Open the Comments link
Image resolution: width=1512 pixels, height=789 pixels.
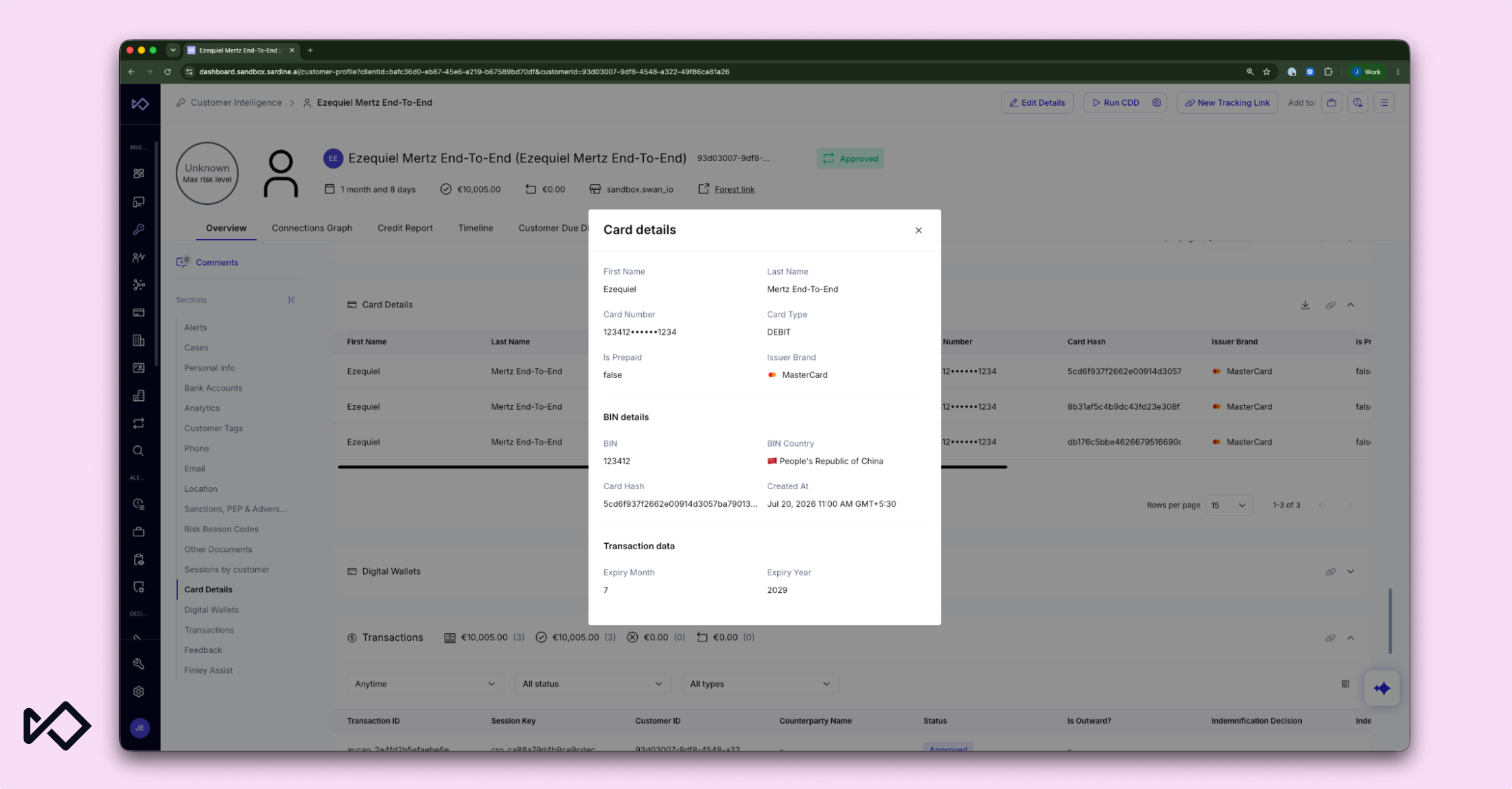point(207,262)
